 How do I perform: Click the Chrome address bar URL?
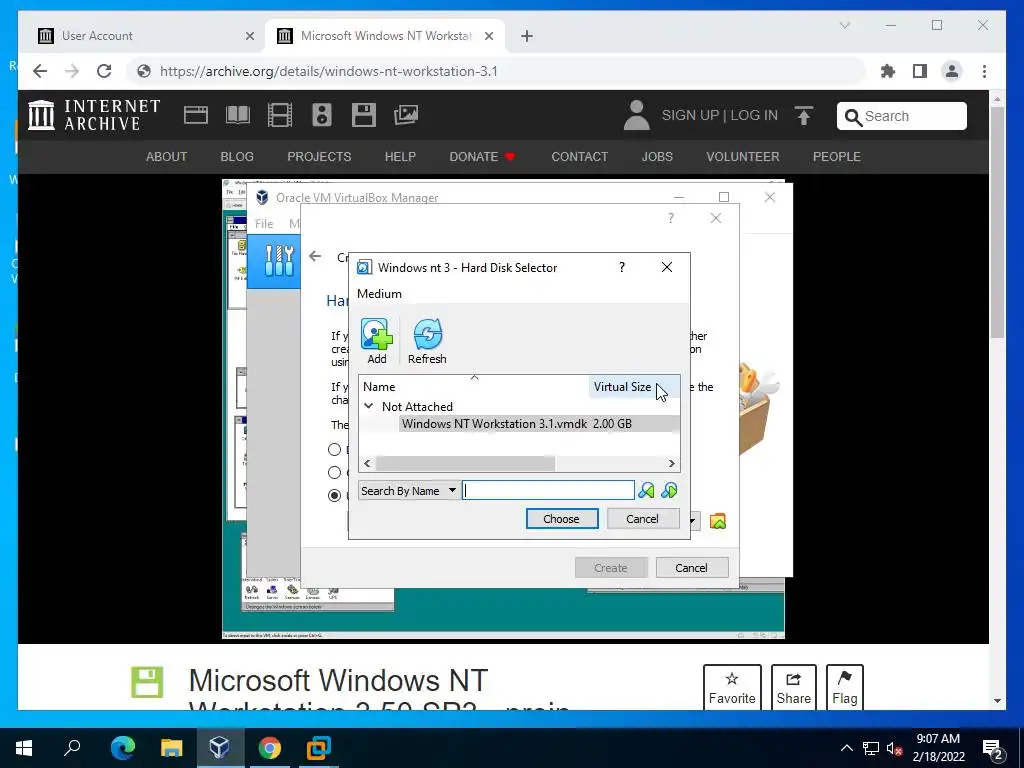tap(328, 71)
